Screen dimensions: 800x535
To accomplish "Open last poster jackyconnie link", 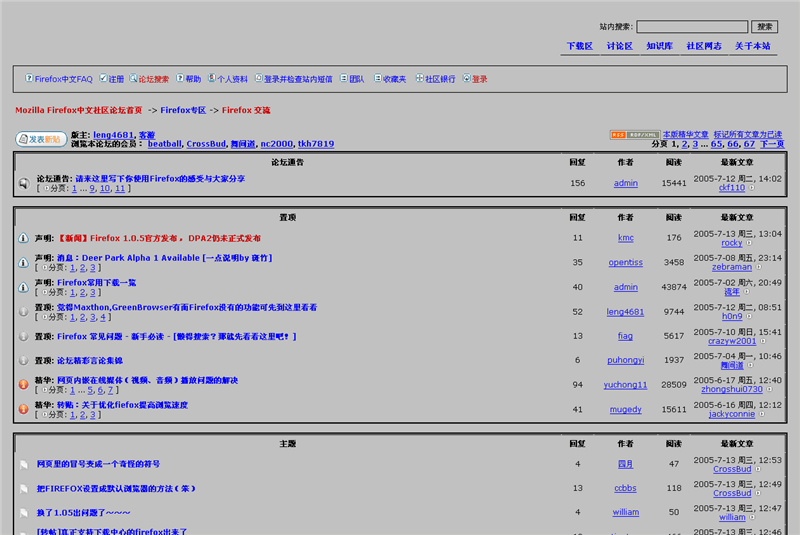I will pos(732,414).
